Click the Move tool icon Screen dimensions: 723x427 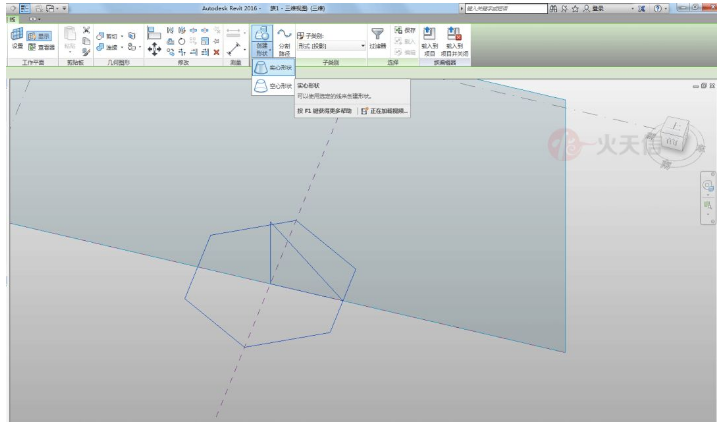(154, 46)
